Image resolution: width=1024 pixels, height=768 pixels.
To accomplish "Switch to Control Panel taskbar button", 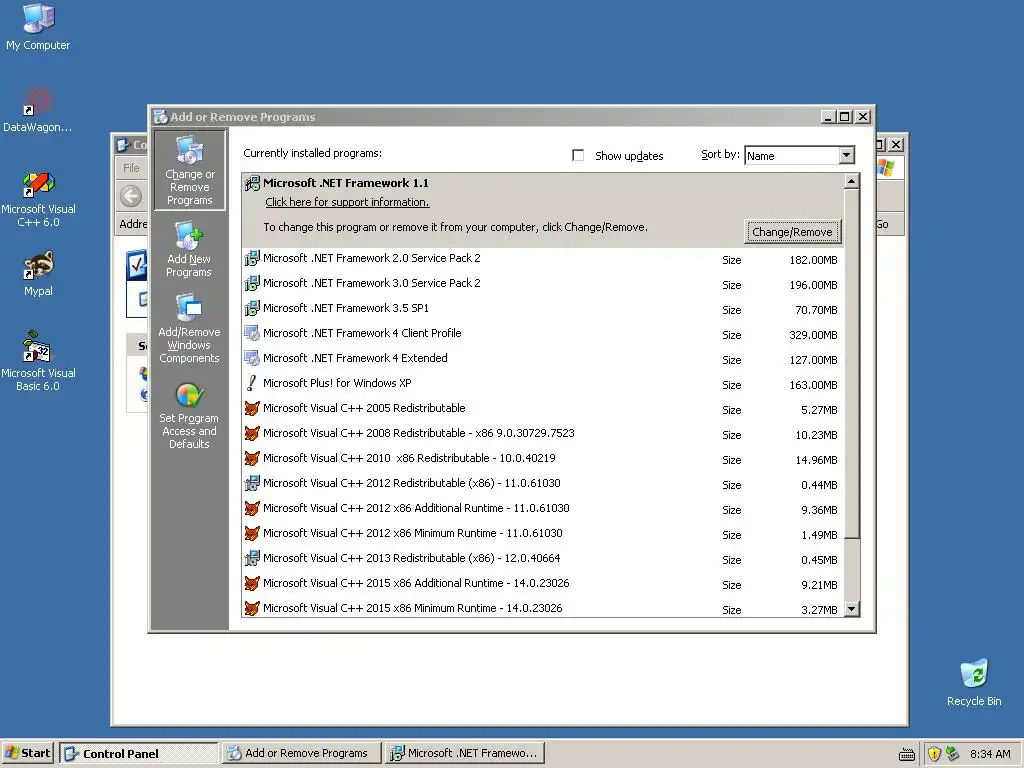I will coord(138,753).
